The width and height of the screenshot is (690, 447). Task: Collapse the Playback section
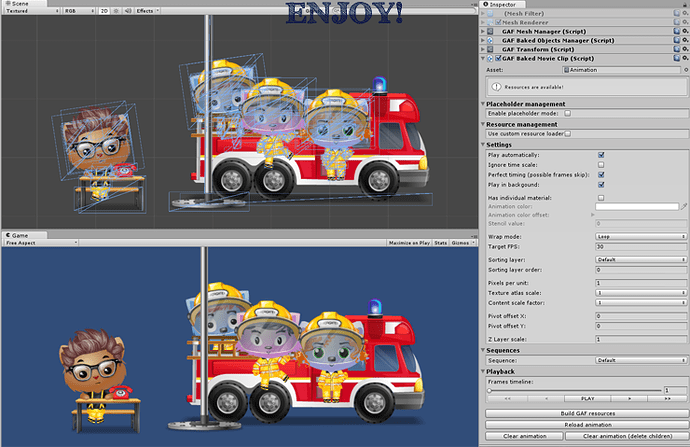click(483, 371)
